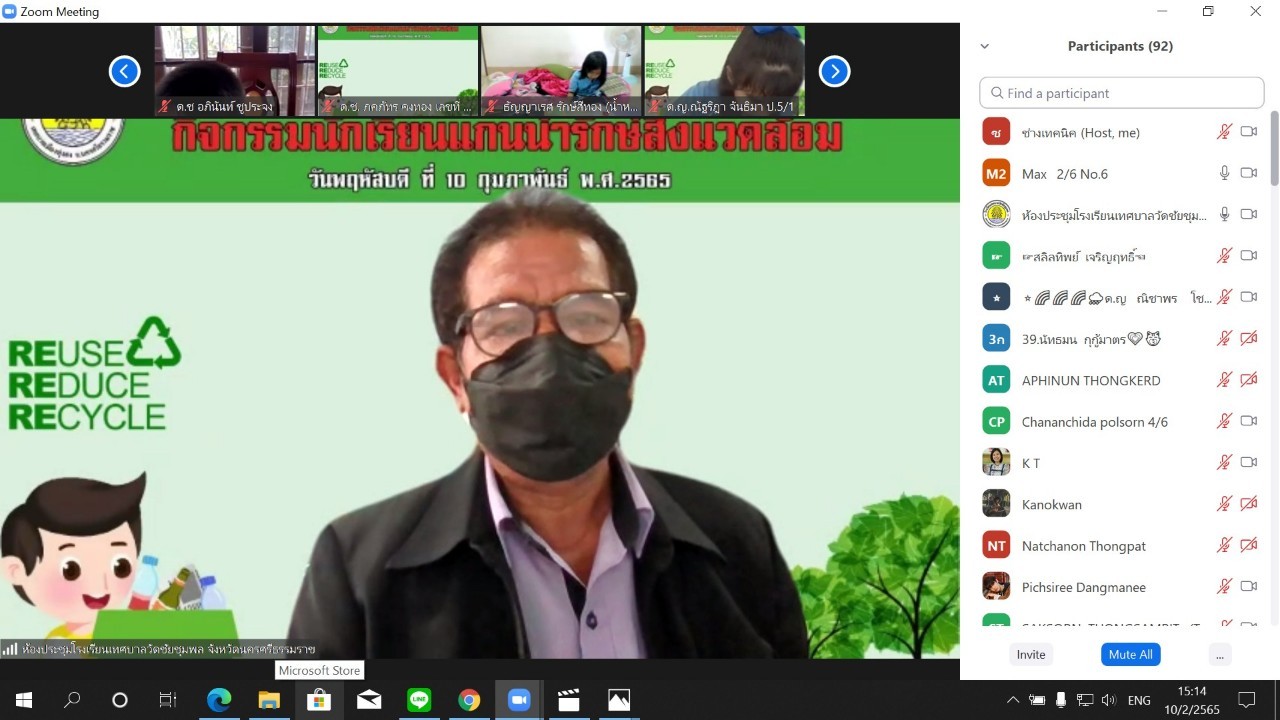Screen dimensions: 1280x720
Task: Click video camera icon next to K T
Action: click(x=1248, y=462)
